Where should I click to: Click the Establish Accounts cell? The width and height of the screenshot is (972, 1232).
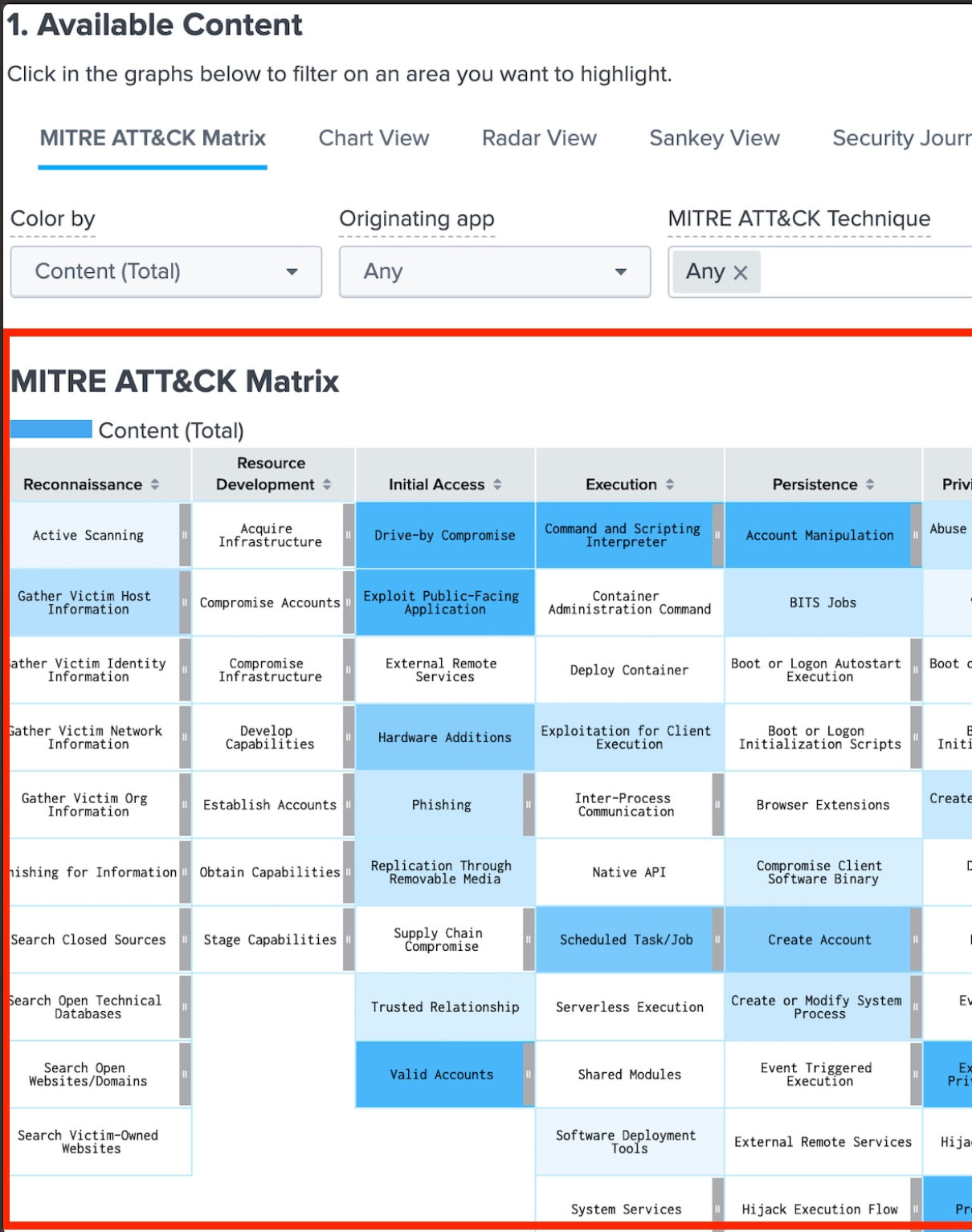click(x=268, y=805)
